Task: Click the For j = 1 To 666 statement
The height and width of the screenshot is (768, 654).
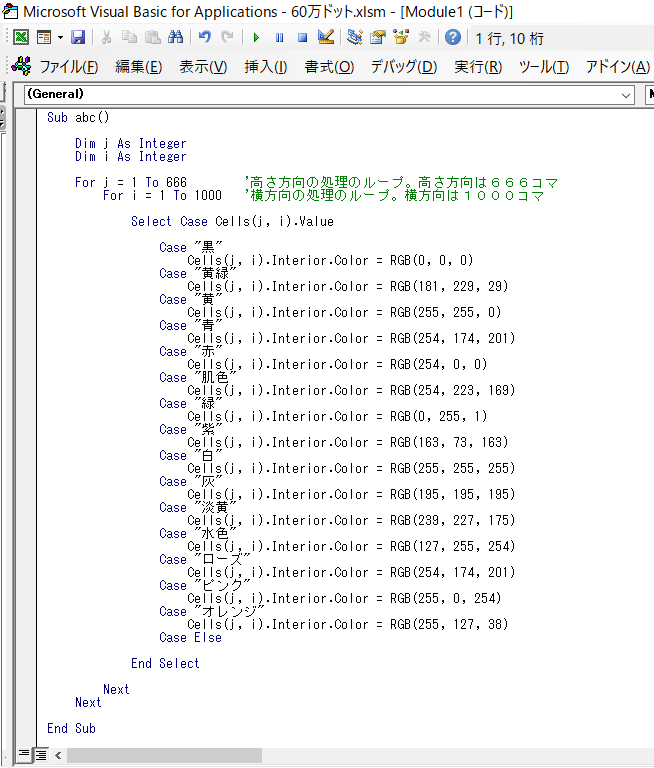Action: 131,183
